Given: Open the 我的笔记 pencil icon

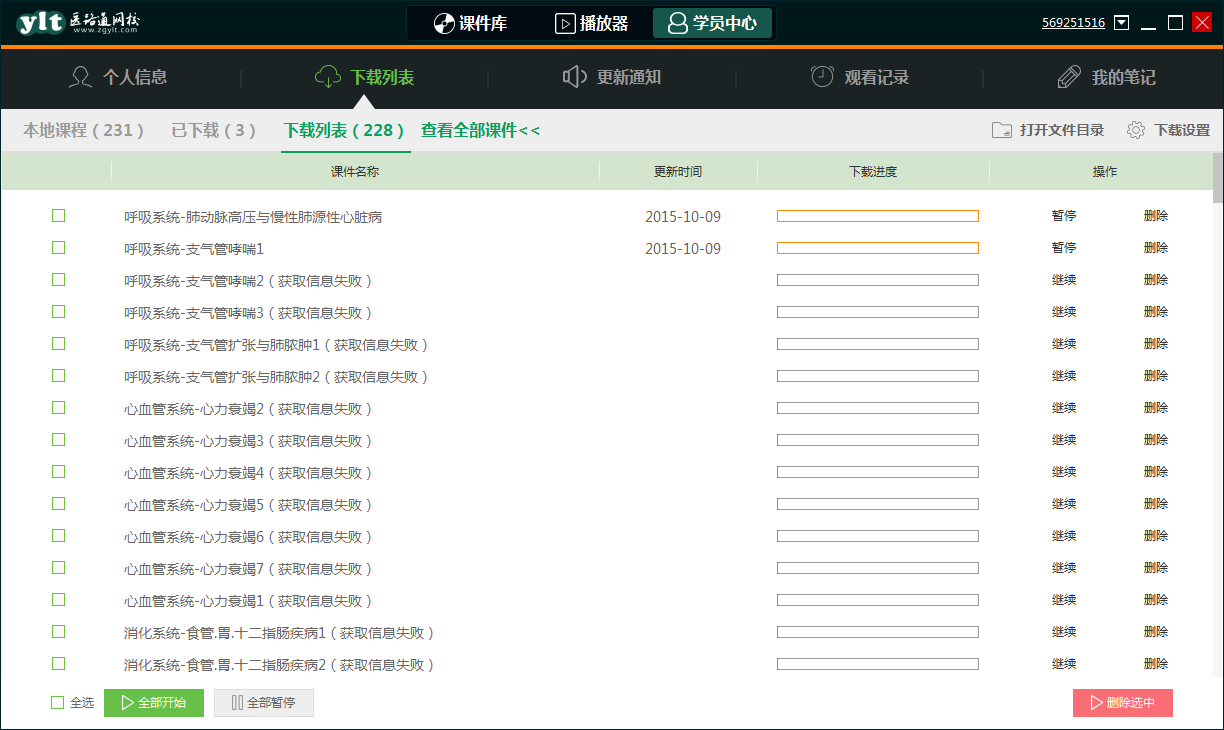Looking at the screenshot, I should 1069,77.
